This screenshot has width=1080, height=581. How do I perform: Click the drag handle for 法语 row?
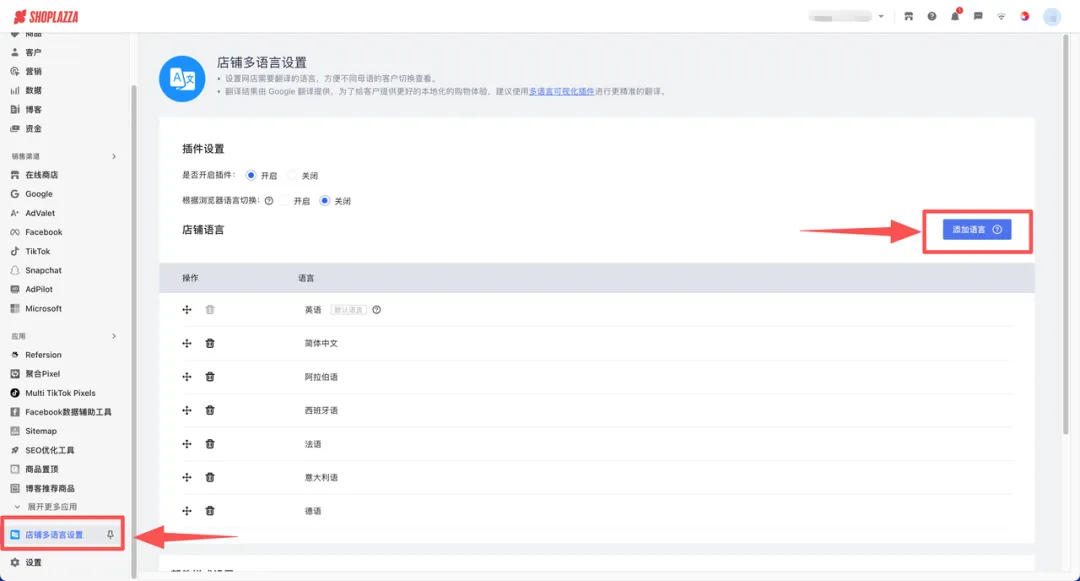[187, 444]
